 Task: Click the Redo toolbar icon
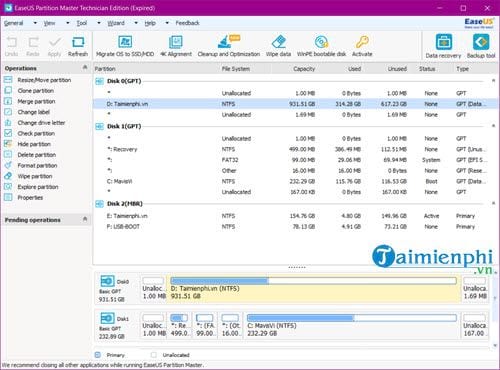click(x=33, y=42)
